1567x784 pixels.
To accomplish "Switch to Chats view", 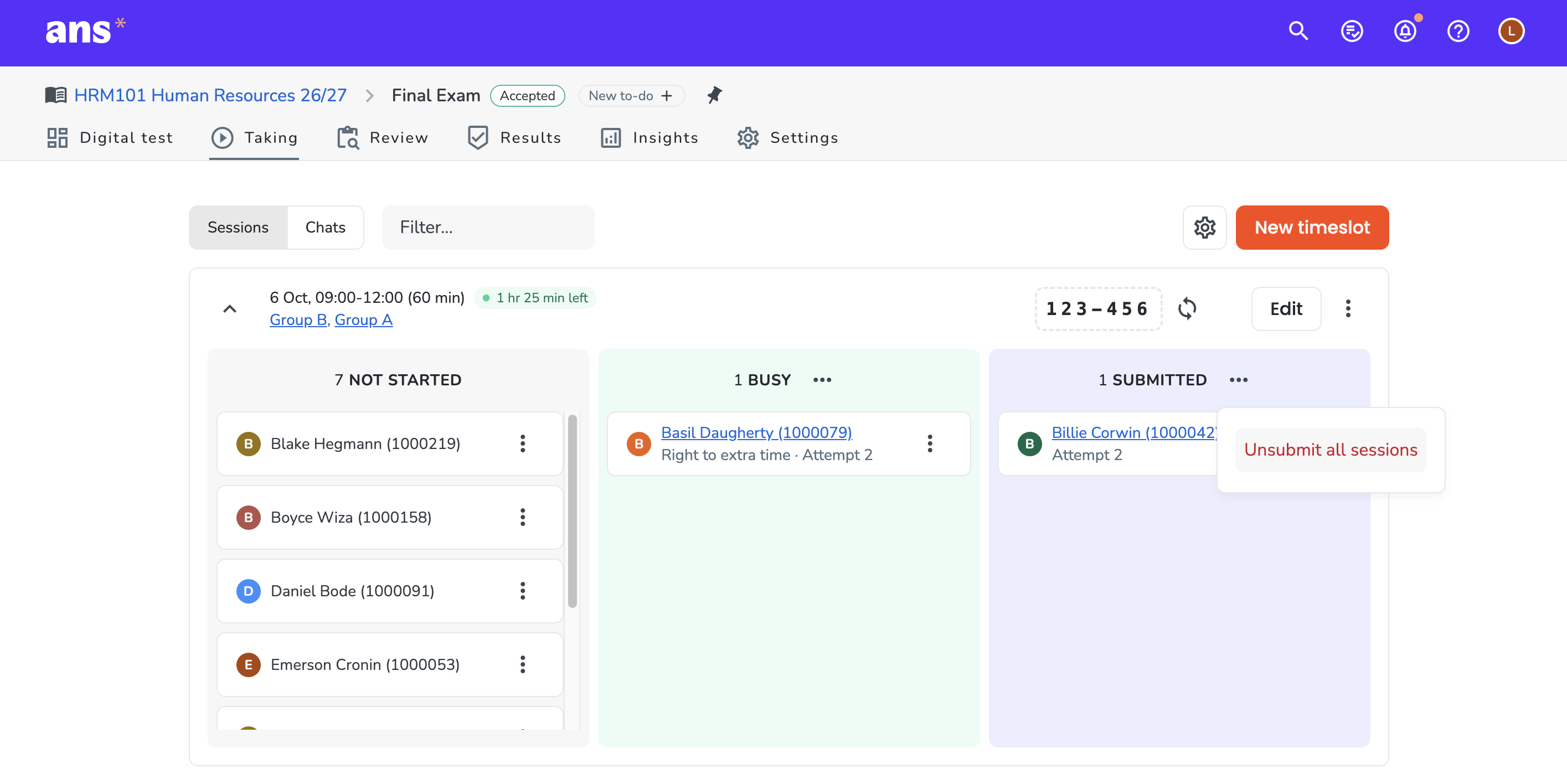I will pos(326,228).
